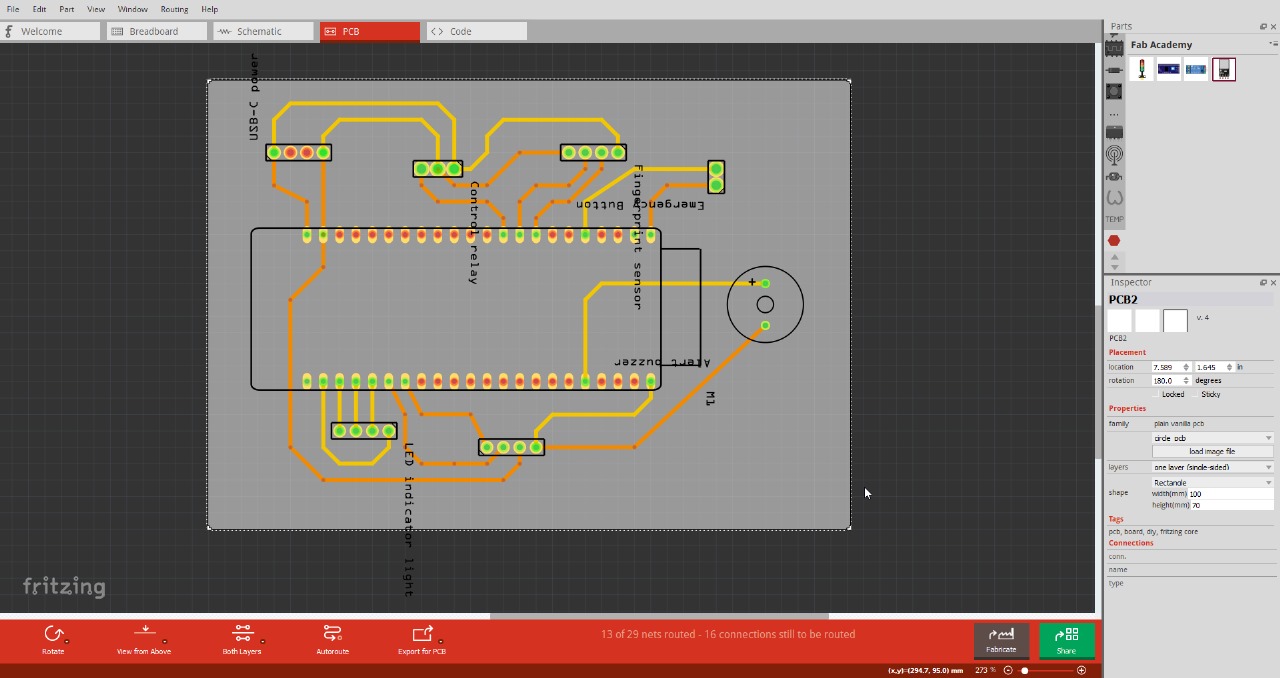Viewport: 1280px width, 678px height.
Task: Expand the circle pcb family dropdown
Action: coord(1212,438)
